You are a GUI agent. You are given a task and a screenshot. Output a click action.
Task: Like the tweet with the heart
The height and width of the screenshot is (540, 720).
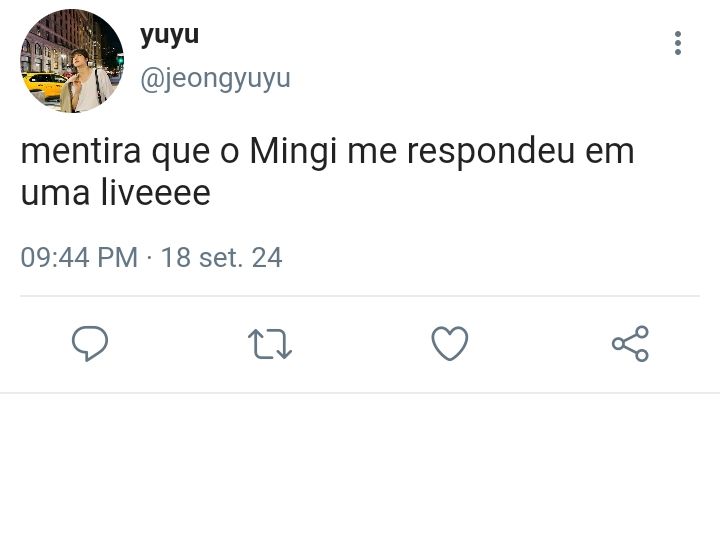coord(450,343)
